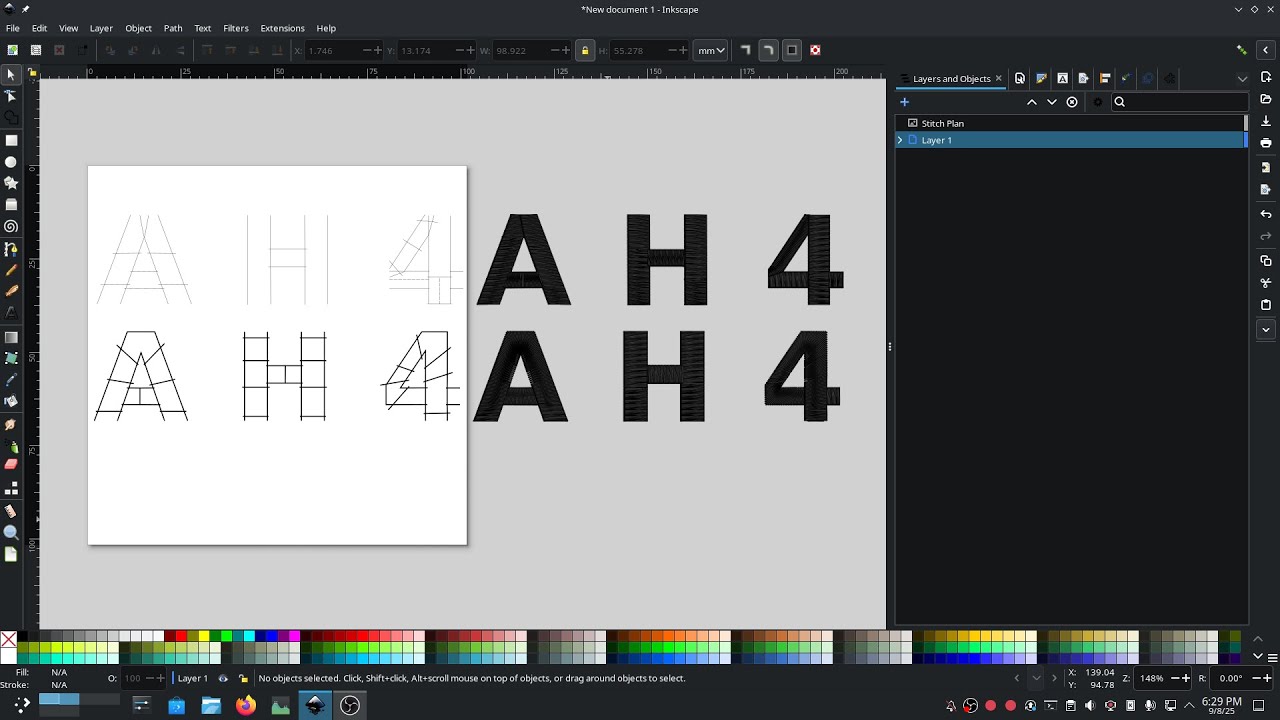Click the Undo arrow in commands bar
Viewport: 1280px width, 720px height.
(x=1266, y=214)
